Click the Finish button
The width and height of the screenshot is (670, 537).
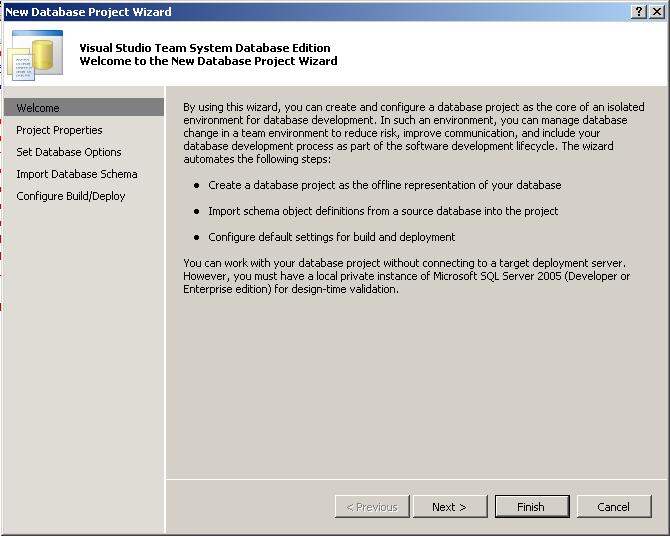tap(532, 507)
